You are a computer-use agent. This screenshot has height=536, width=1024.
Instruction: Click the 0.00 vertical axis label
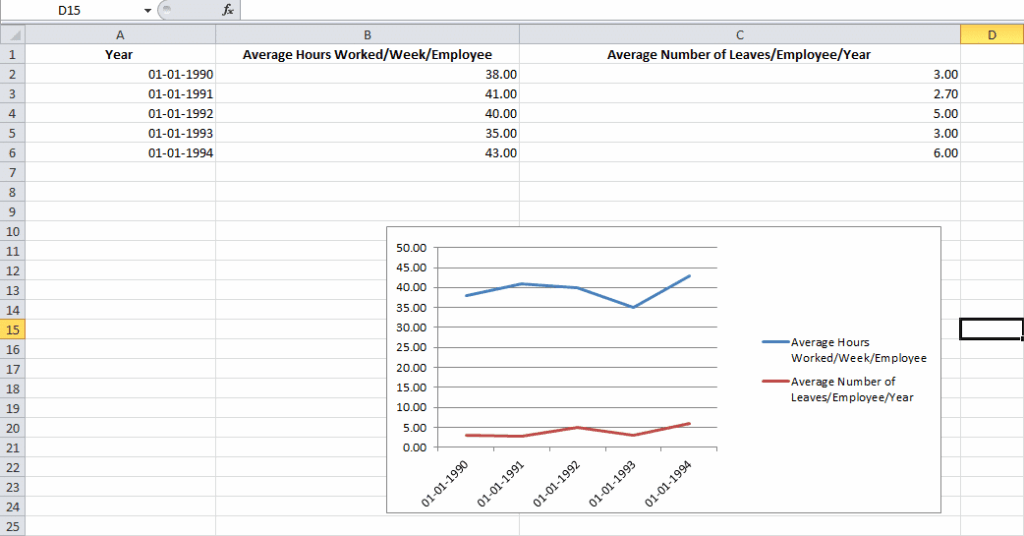[x=415, y=447]
